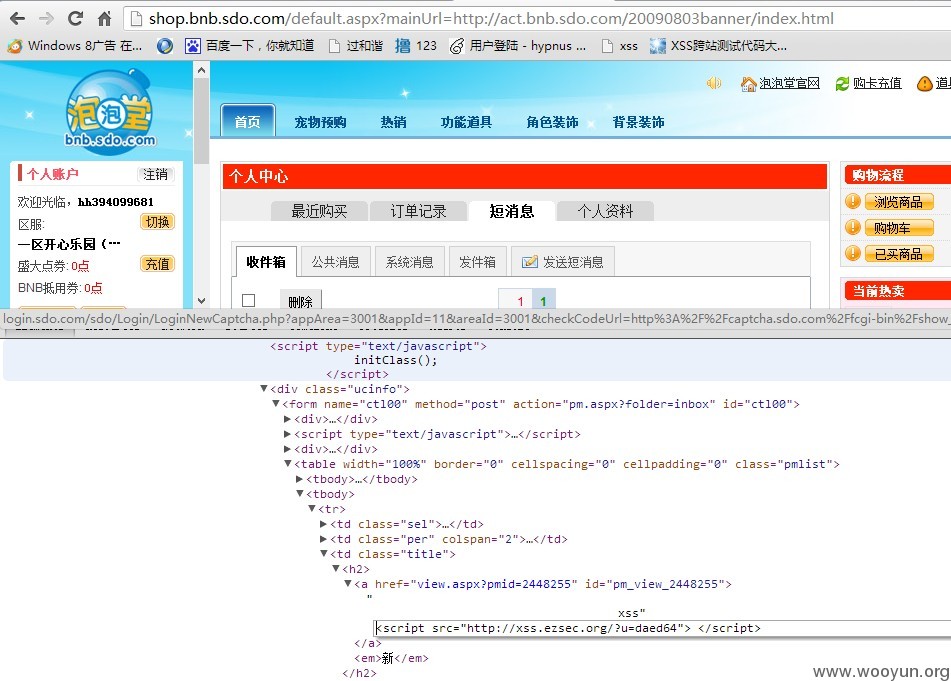Click the 切换 server switch button

point(157,222)
